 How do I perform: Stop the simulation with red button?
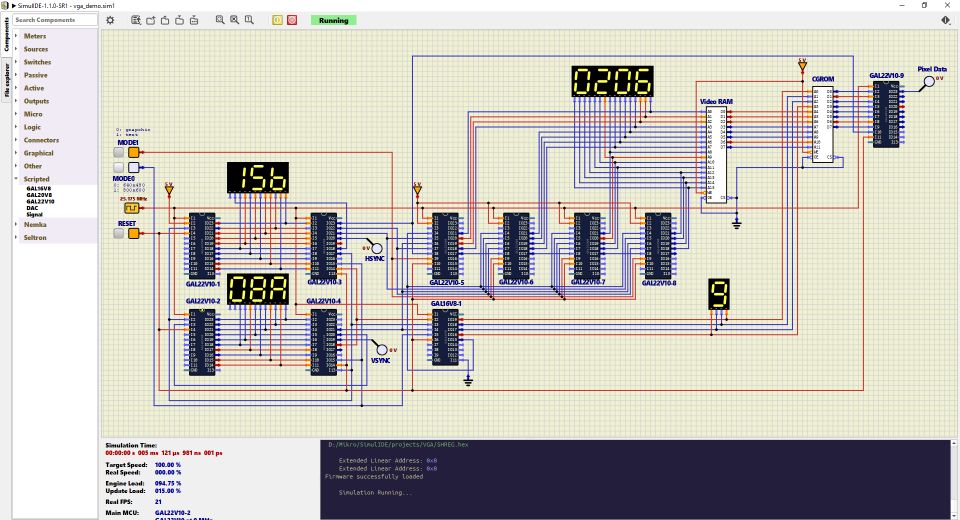pyautogui.click(x=292, y=20)
